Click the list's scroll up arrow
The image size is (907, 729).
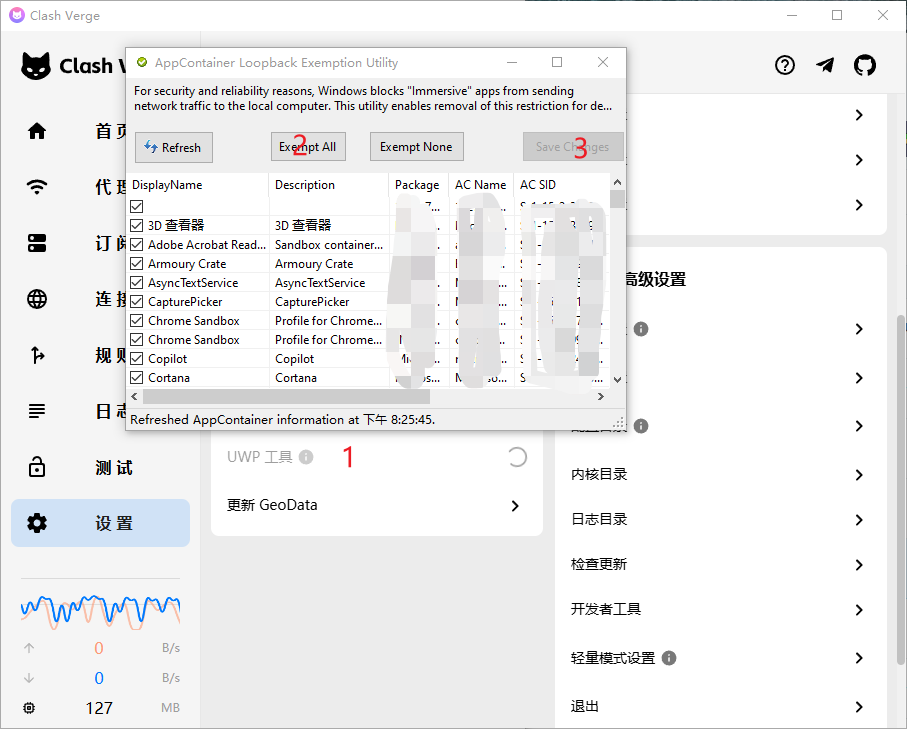[617, 182]
